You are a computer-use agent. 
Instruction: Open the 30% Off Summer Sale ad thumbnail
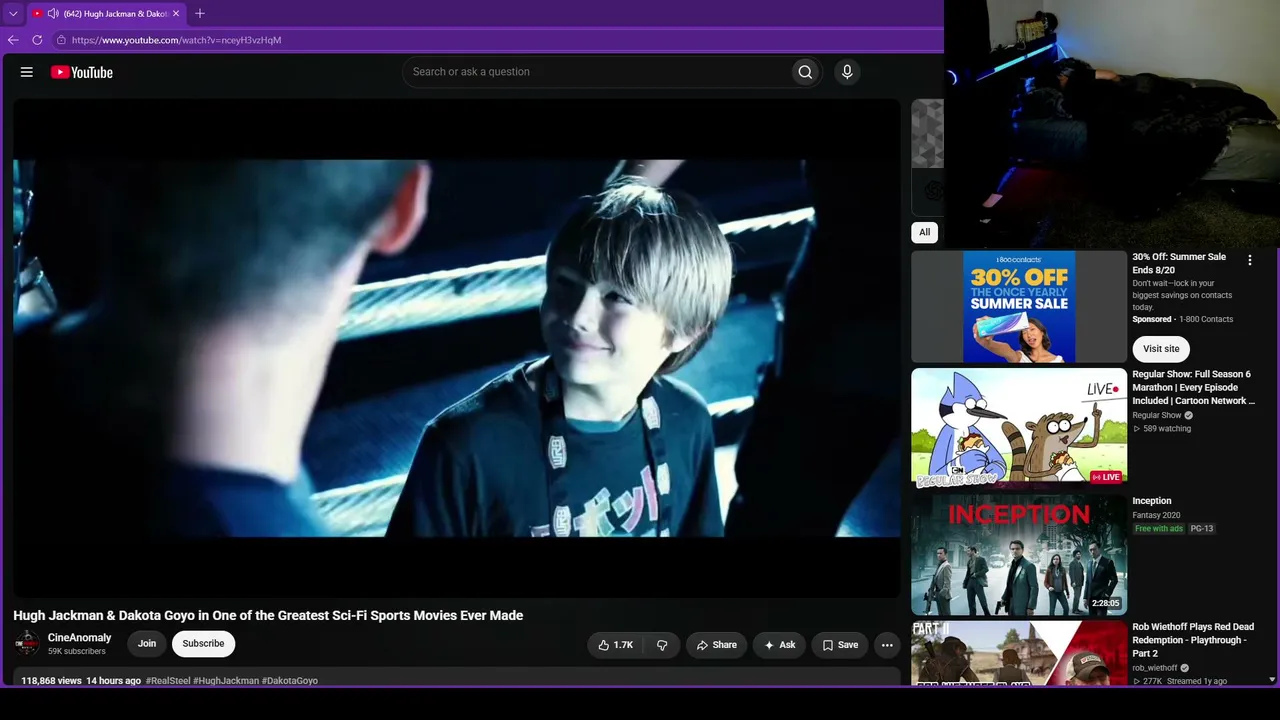pyautogui.click(x=1019, y=306)
